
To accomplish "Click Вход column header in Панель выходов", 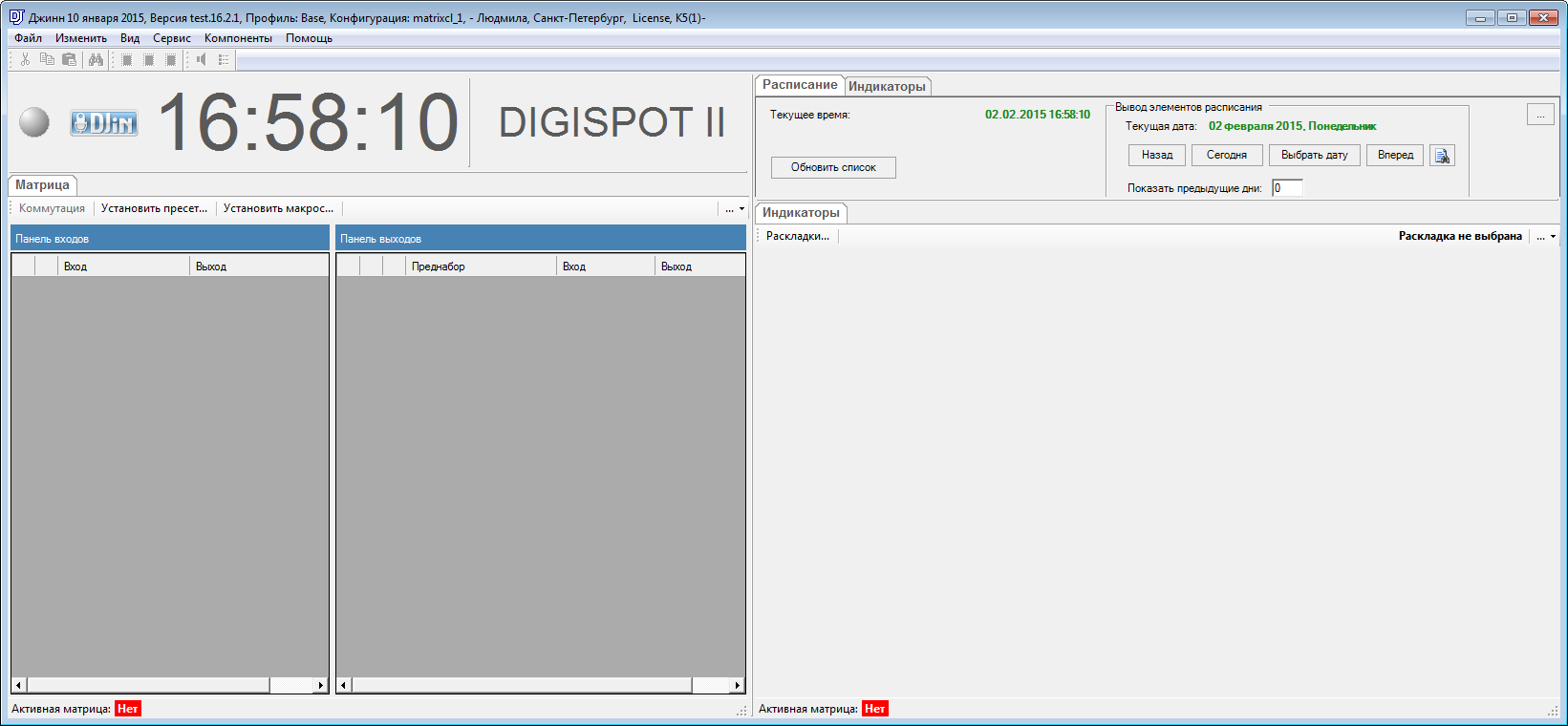I will pos(606,267).
